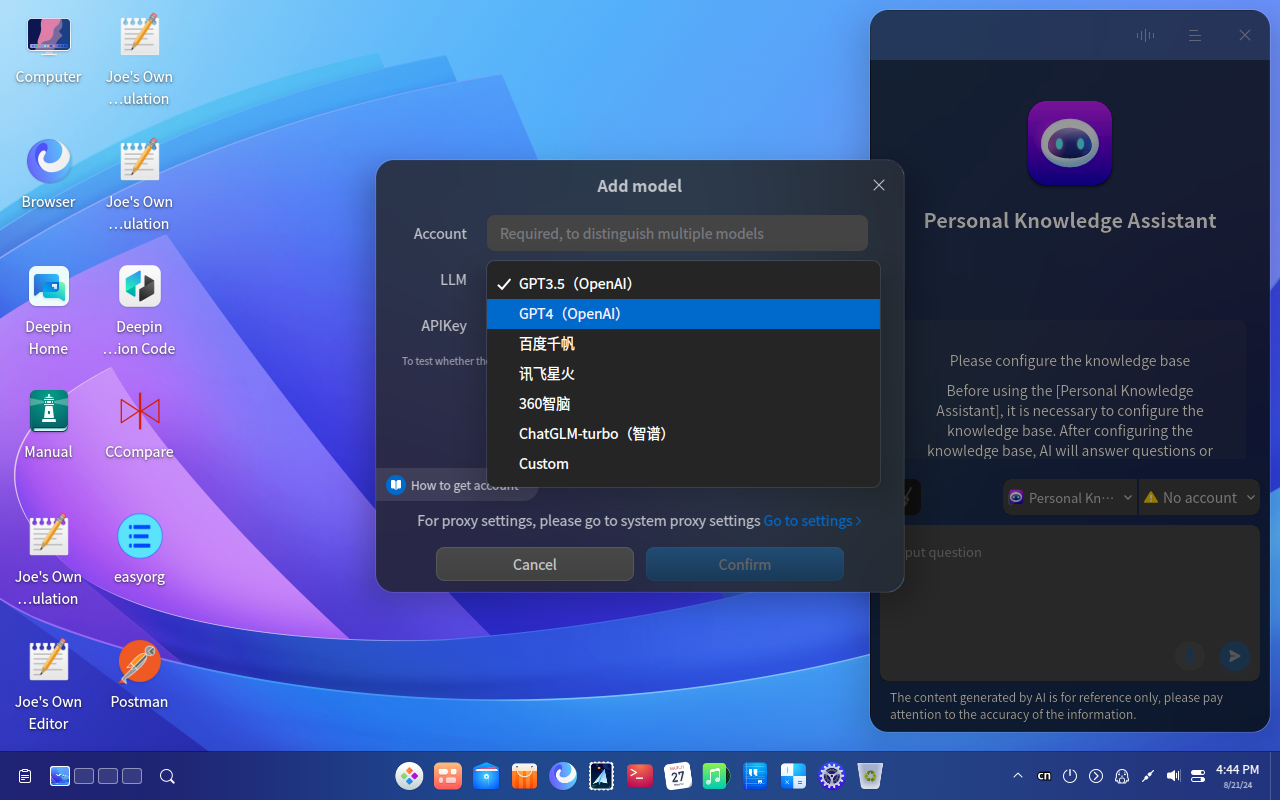Open the CCompare application

click(x=139, y=410)
